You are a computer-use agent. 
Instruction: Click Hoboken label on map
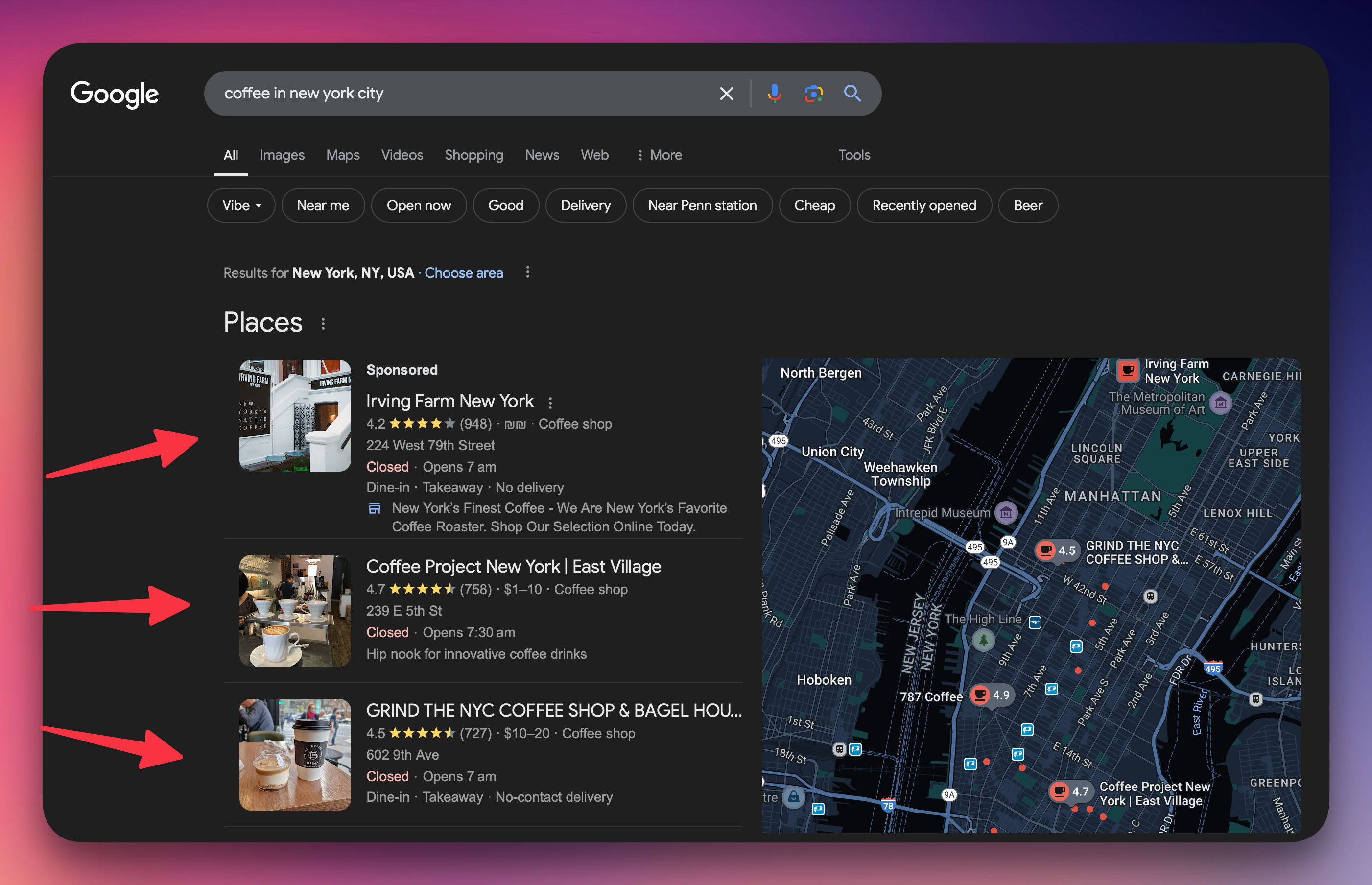click(824, 680)
